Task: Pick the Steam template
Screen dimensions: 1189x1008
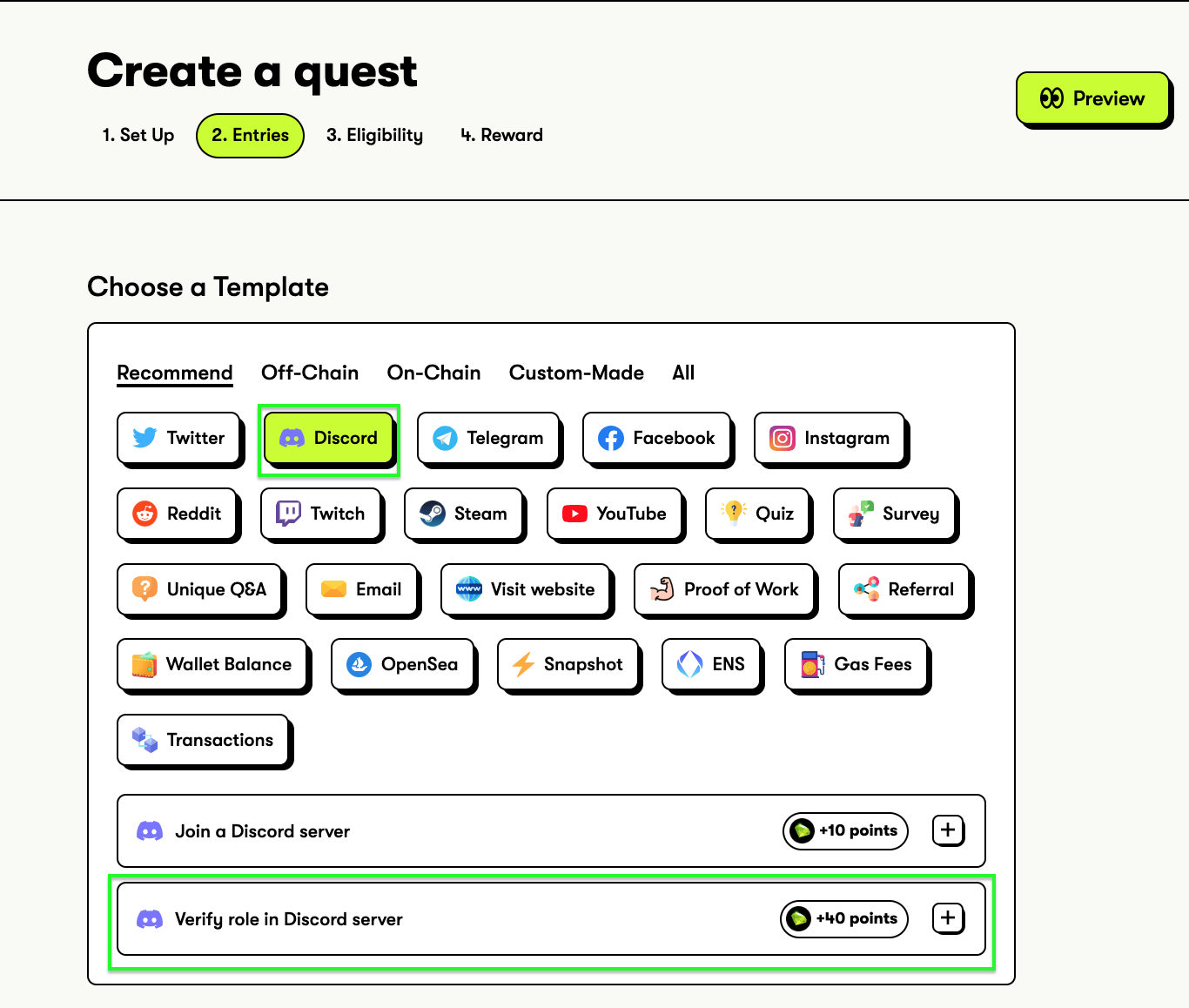Action: pos(464,514)
